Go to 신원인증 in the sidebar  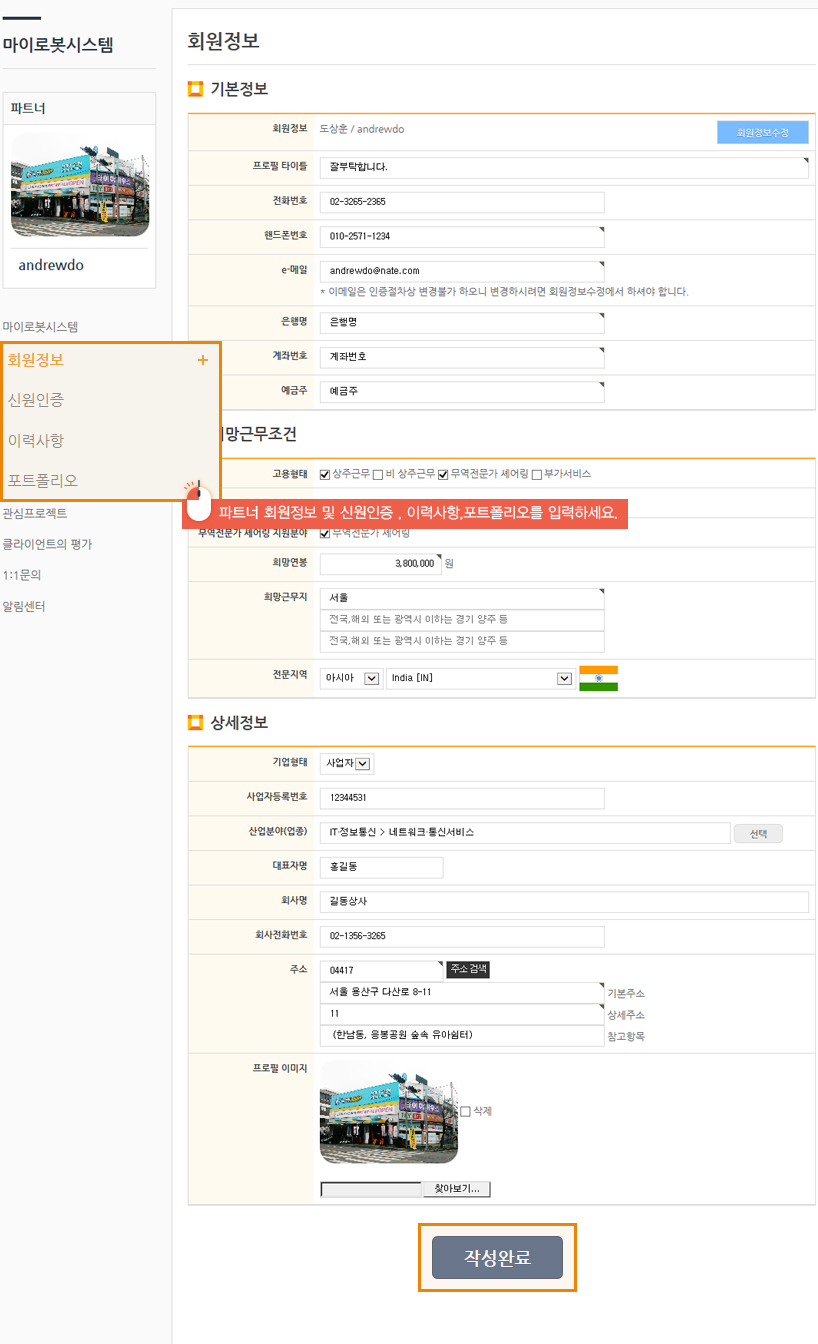tap(36, 400)
